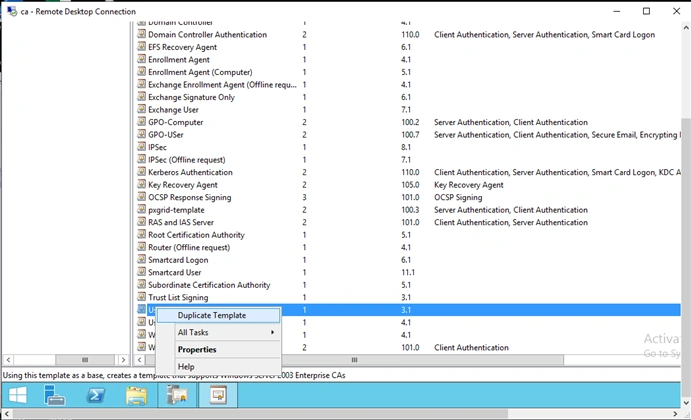Click Client Authentication purpose in last row
691x420 pixels.
[x=471, y=348]
